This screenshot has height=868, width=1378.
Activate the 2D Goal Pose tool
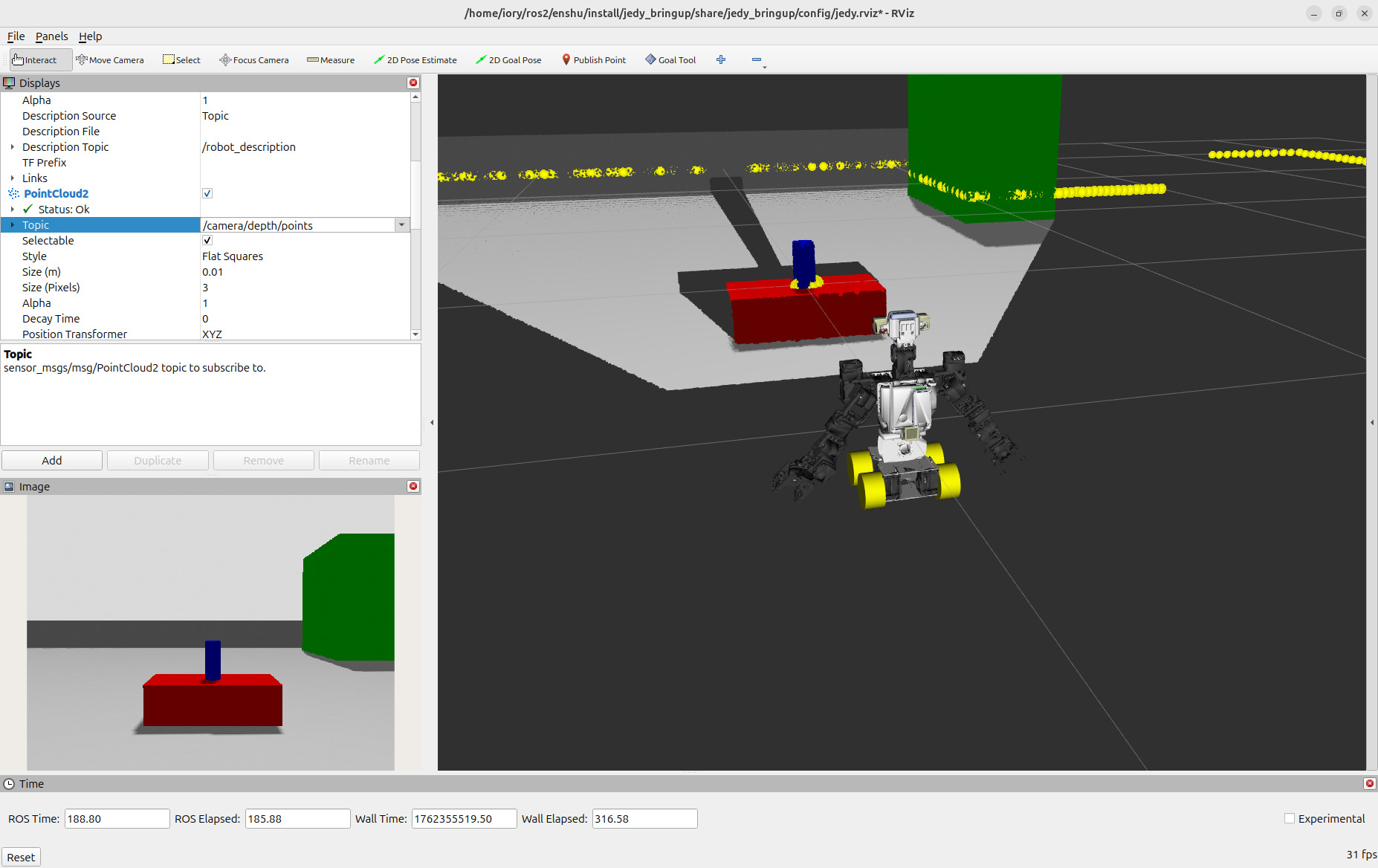(x=508, y=60)
